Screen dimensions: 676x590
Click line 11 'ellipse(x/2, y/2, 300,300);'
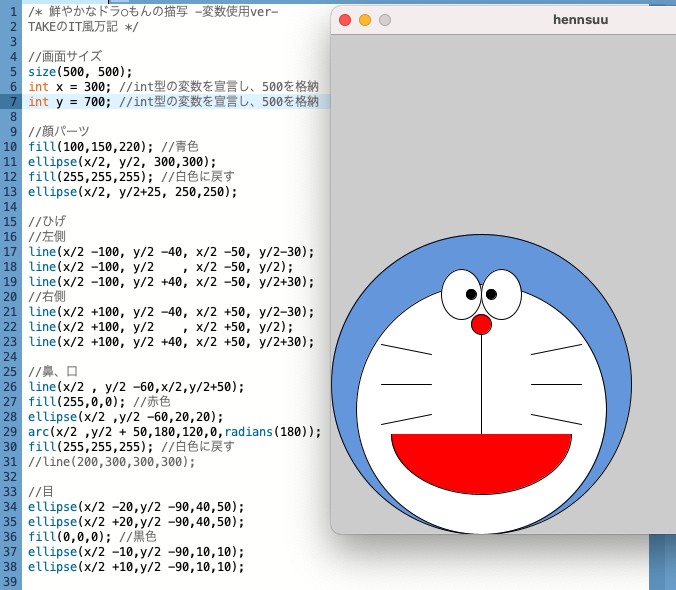(122, 162)
